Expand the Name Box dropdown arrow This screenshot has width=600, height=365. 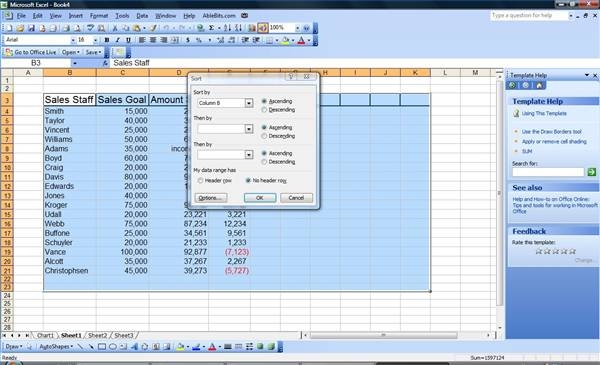75,63
